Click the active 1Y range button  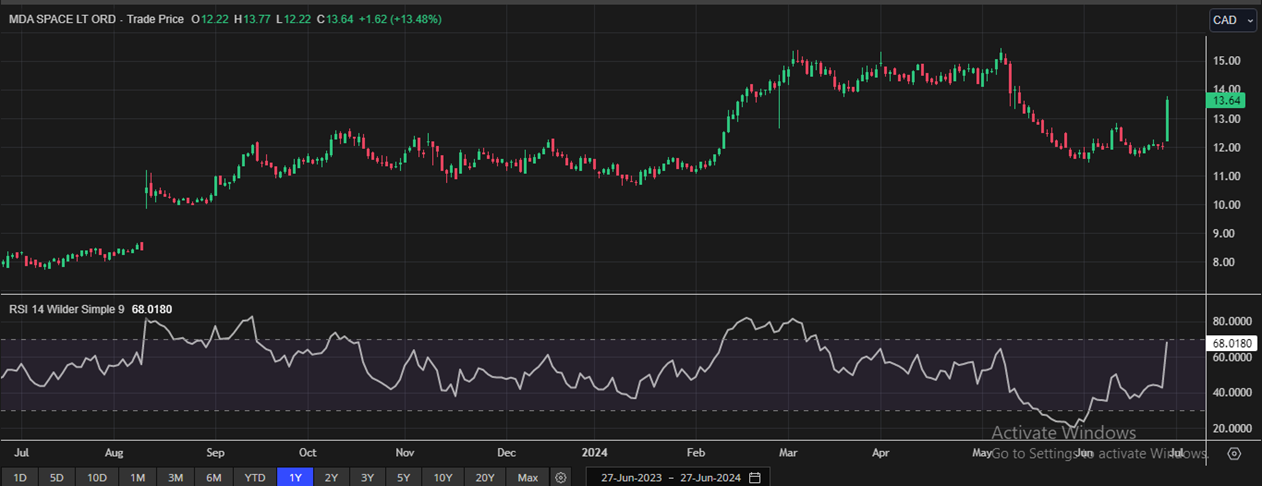coord(295,477)
